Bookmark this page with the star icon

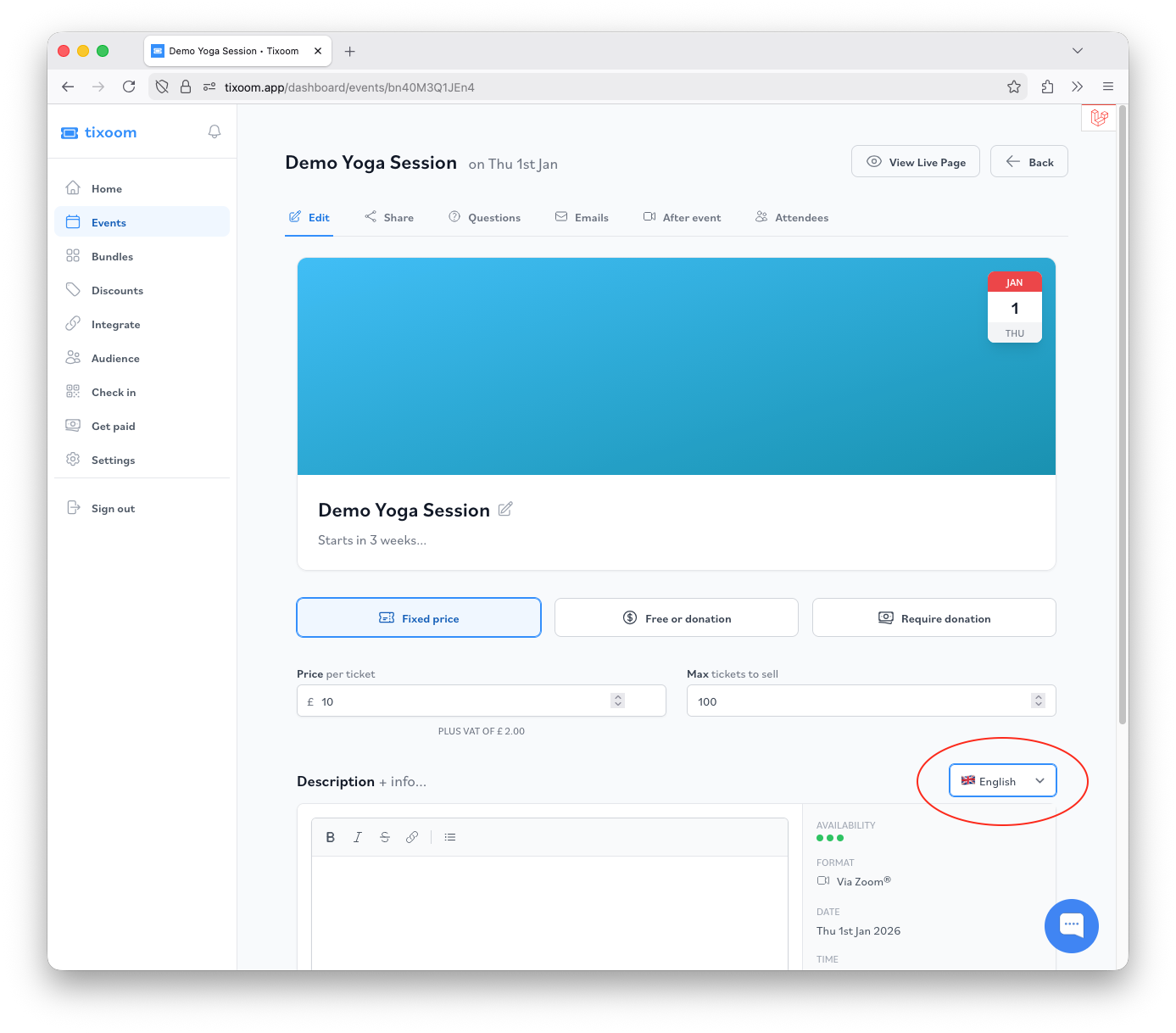click(x=1013, y=87)
